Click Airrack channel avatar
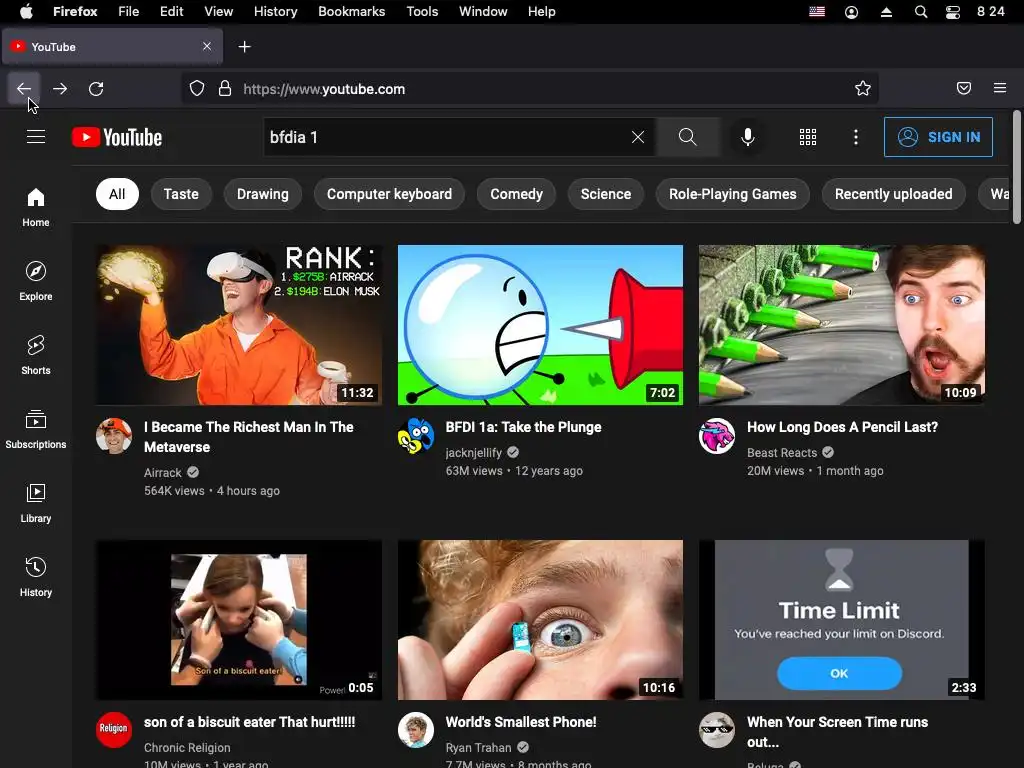 pyautogui.click(x=114, y=436)
